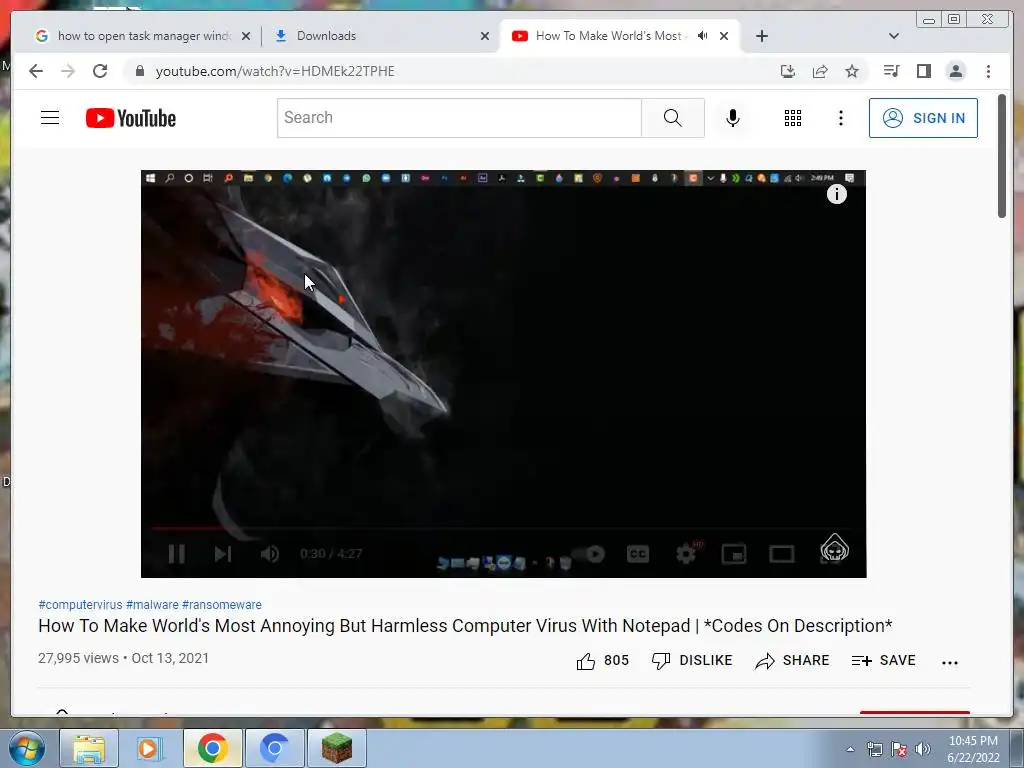Screen dimensions: 1024x768
Task: Open the taskbar volume icon
Action: pyautogui.click(x=923, y=749)
